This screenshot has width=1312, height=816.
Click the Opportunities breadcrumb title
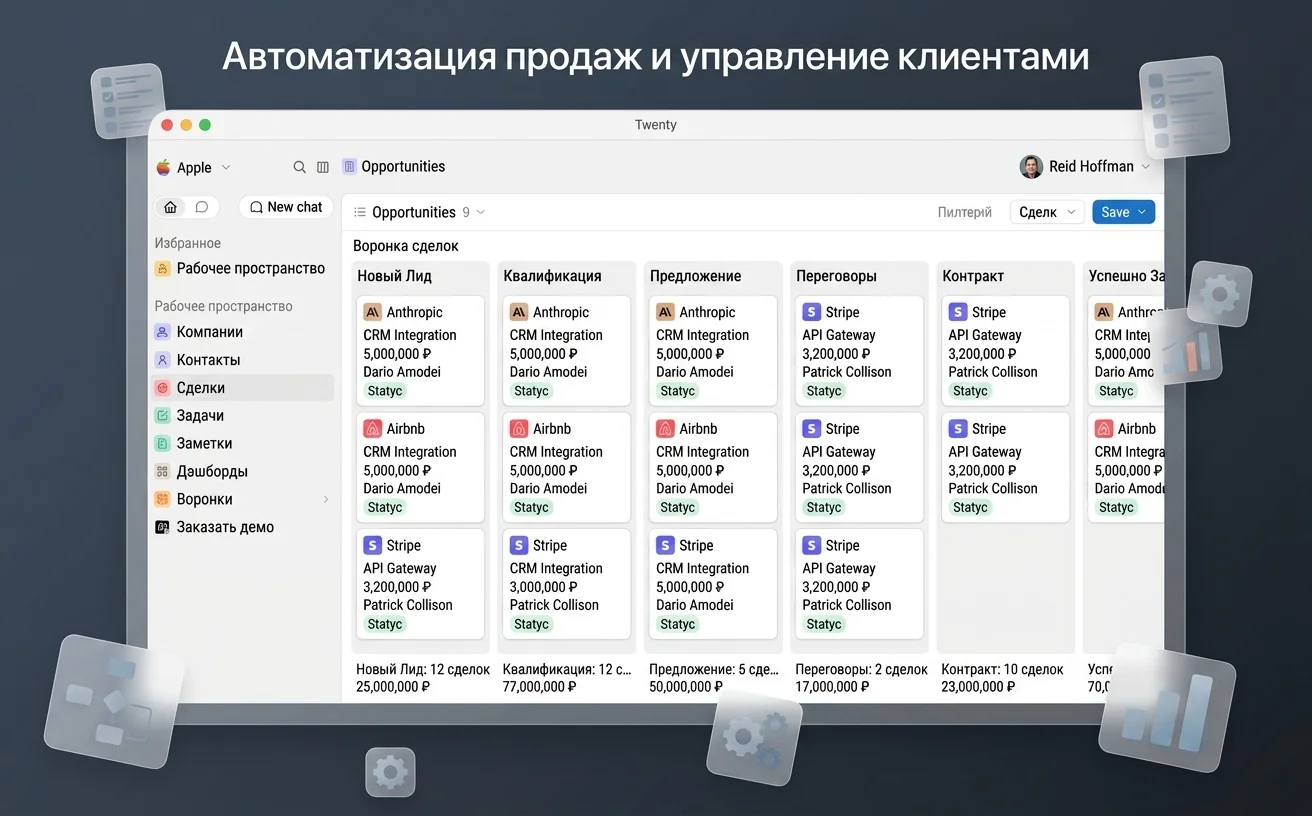point(403,167)
